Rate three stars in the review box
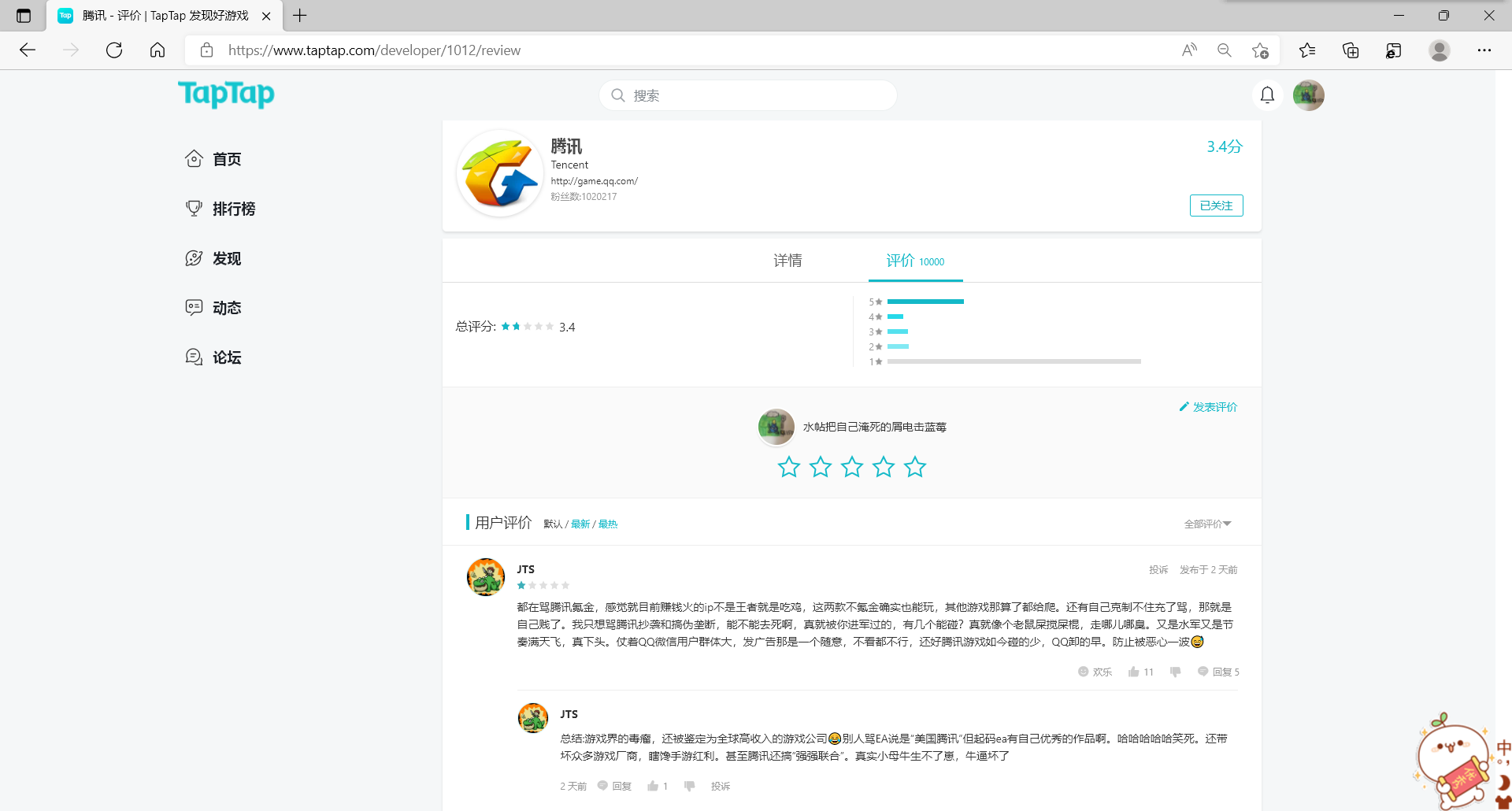This screenshot has height=811, width=1512. 852,467
